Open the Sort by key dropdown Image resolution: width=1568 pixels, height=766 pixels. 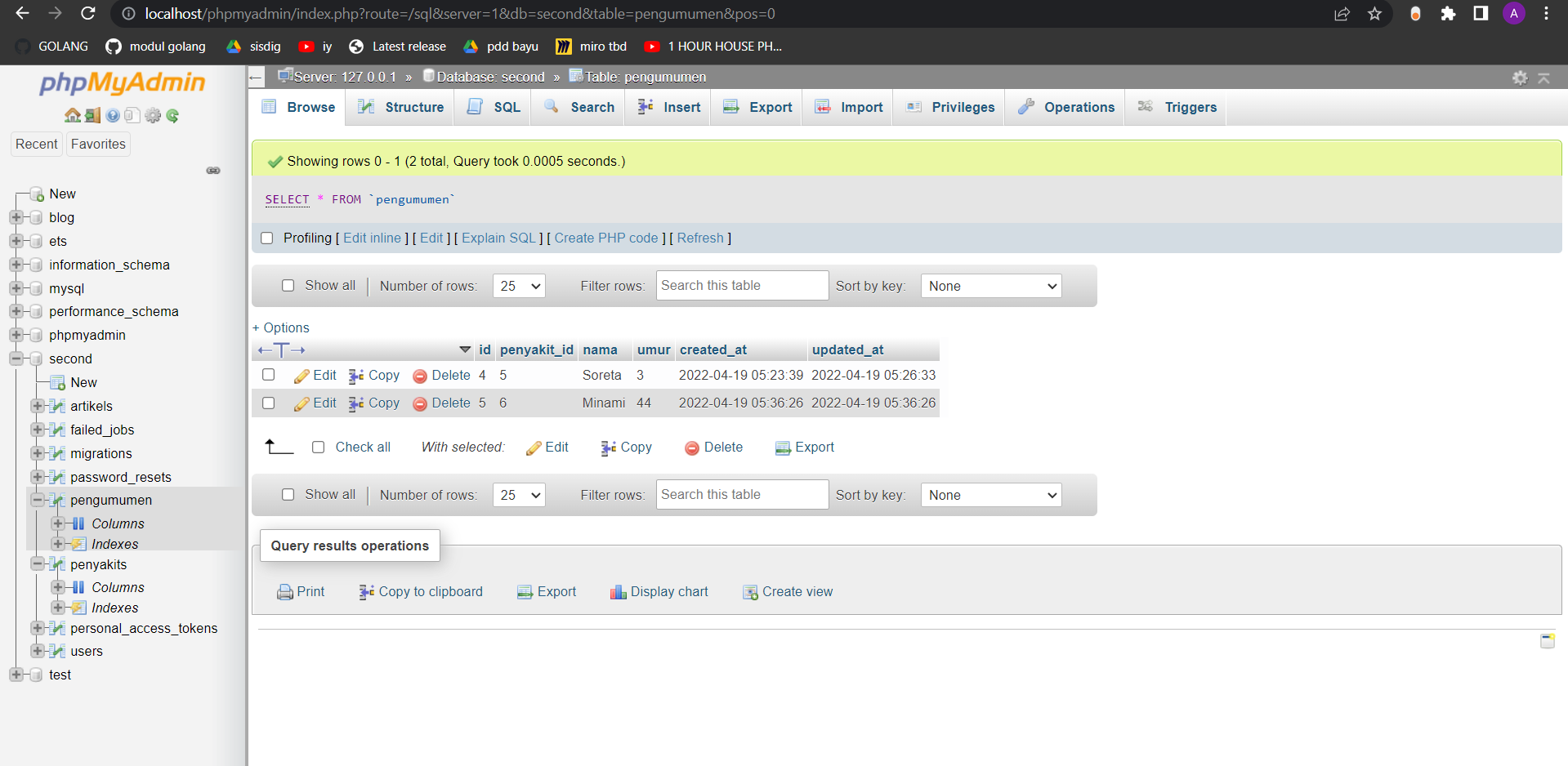click(990, 286)
